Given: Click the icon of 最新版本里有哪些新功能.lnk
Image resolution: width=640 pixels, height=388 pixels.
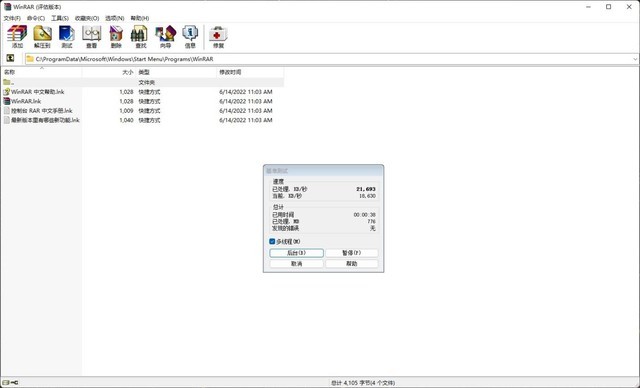Looking at the screenshot, I should (7, 120).
